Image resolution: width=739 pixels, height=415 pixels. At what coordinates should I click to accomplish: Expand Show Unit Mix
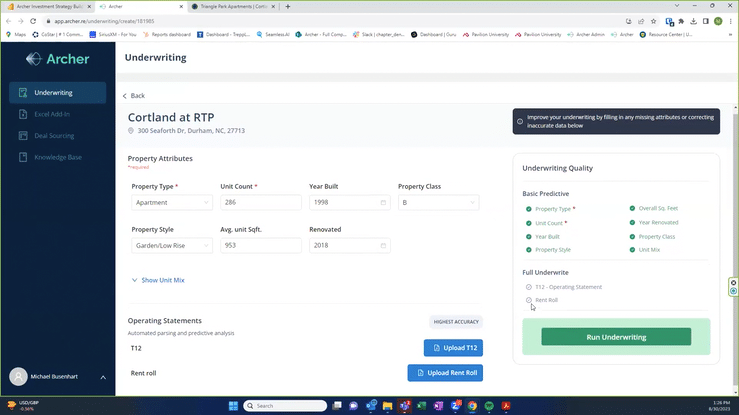tap(158, 280)
